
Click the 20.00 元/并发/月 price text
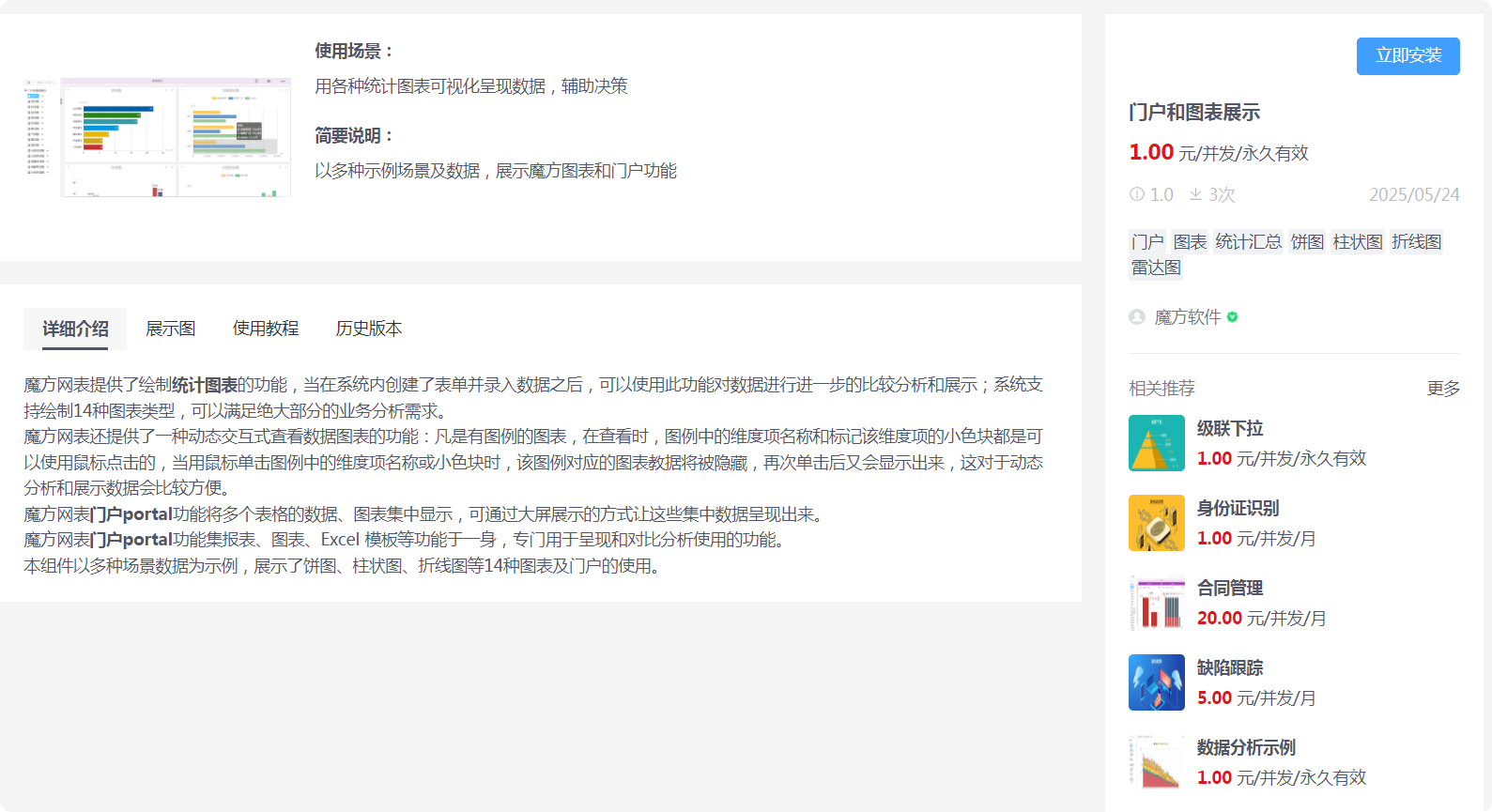[x=1262, y=619]
